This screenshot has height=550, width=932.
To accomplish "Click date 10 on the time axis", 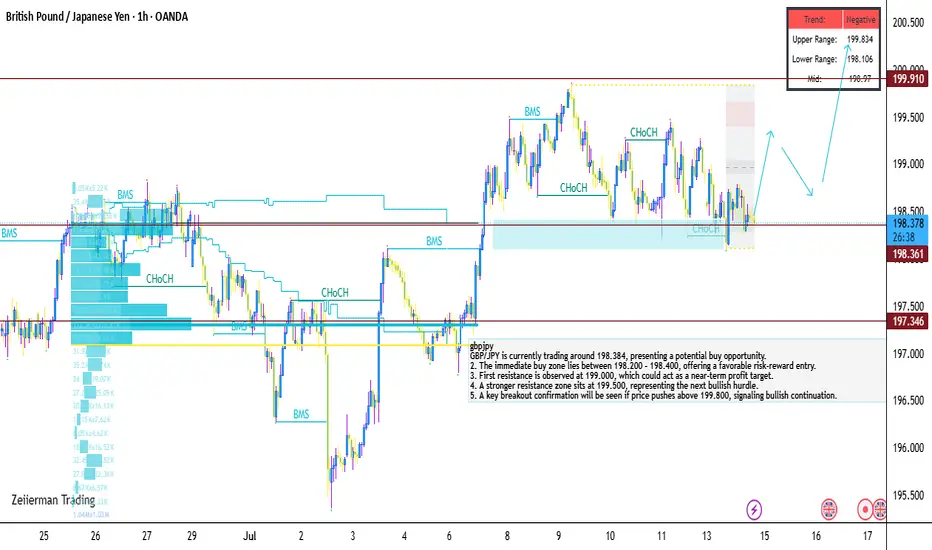I will click(x=610, y=536).
